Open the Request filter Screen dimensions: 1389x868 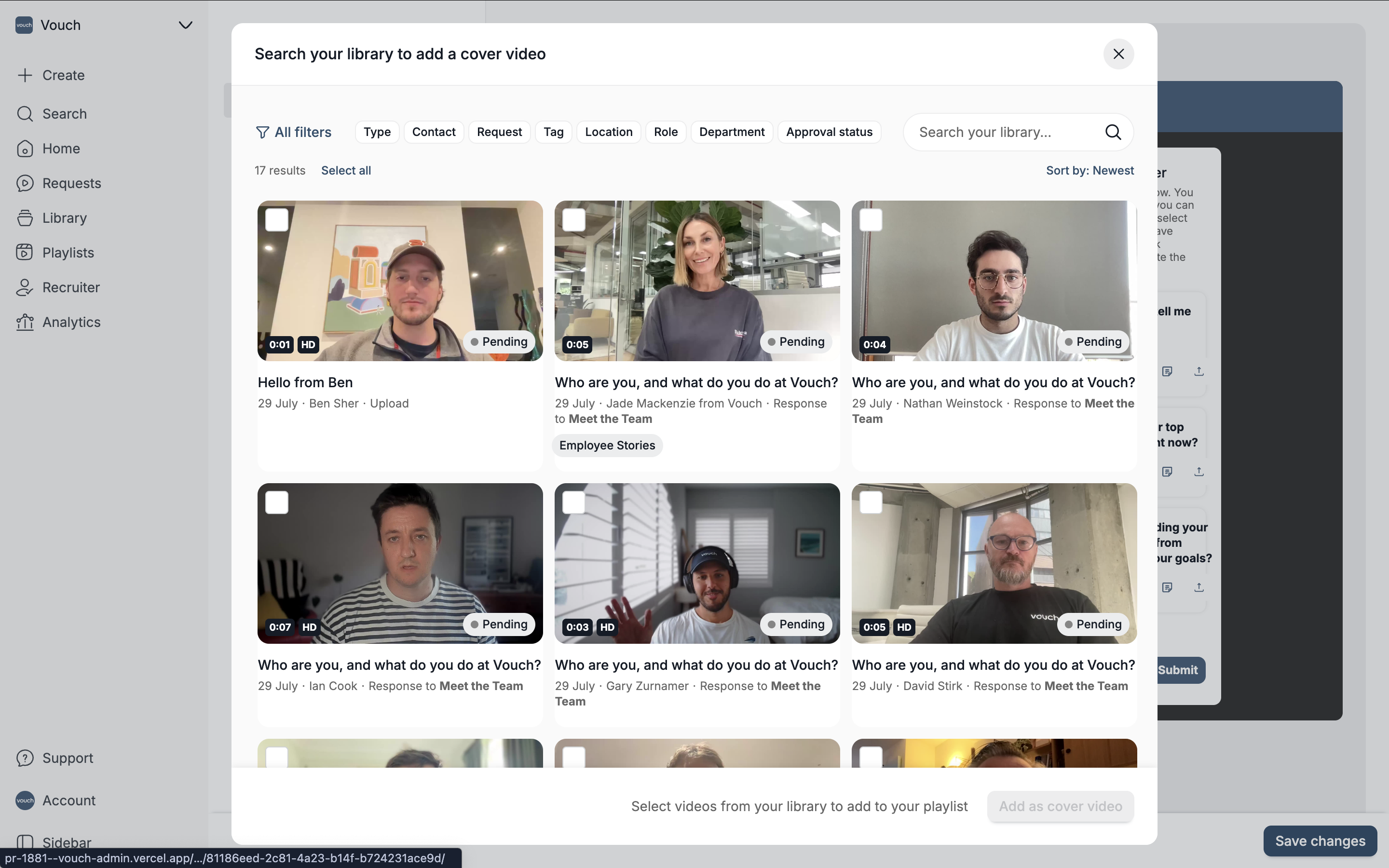(499, 132)
